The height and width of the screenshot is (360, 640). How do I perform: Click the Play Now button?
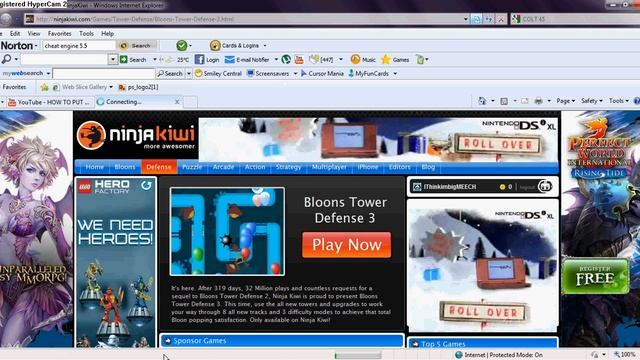pyautogui.click(x=347, y=245)
